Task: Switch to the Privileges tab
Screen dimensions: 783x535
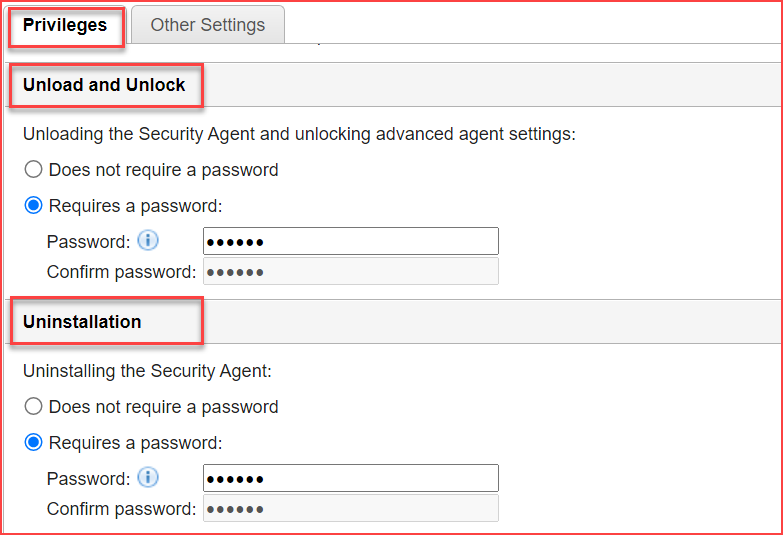Action: [65, 26]
